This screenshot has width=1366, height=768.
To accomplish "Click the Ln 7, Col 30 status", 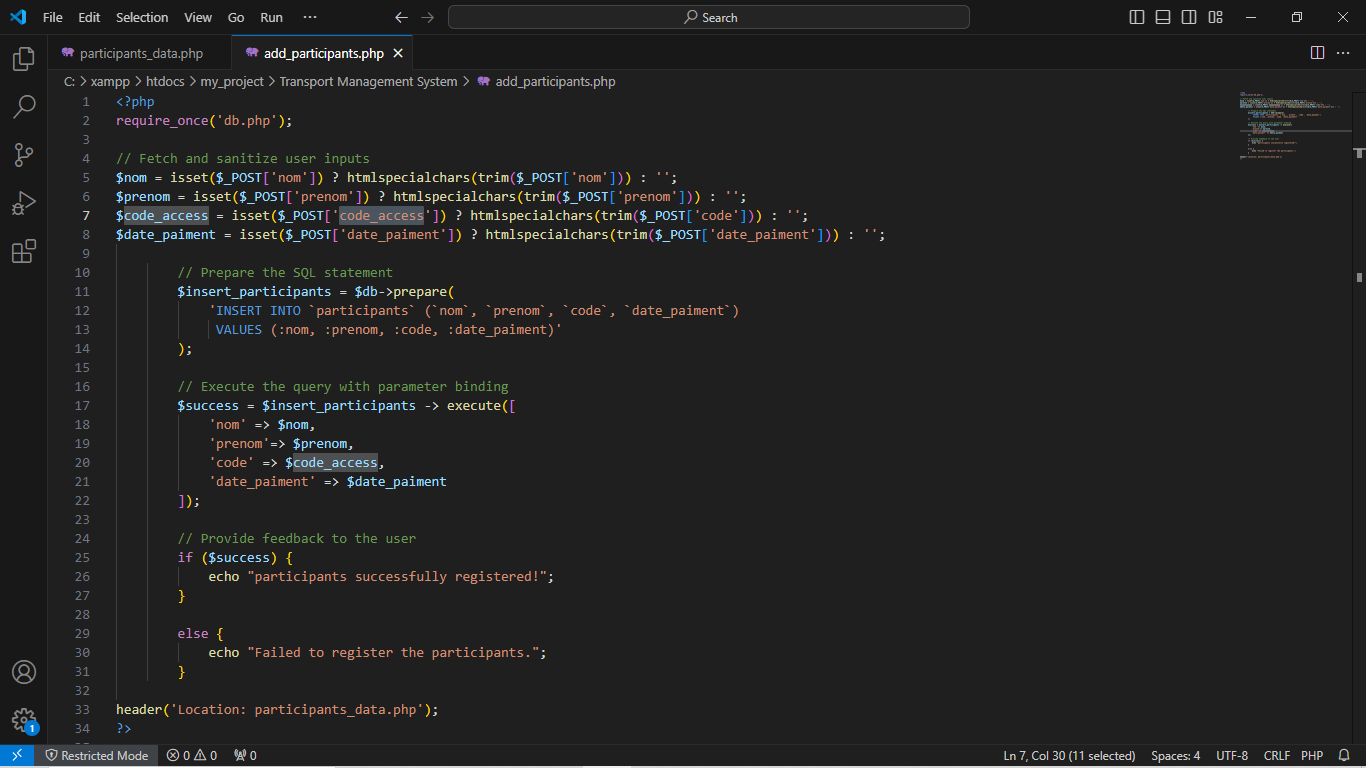I will (x=1069, y=755).
